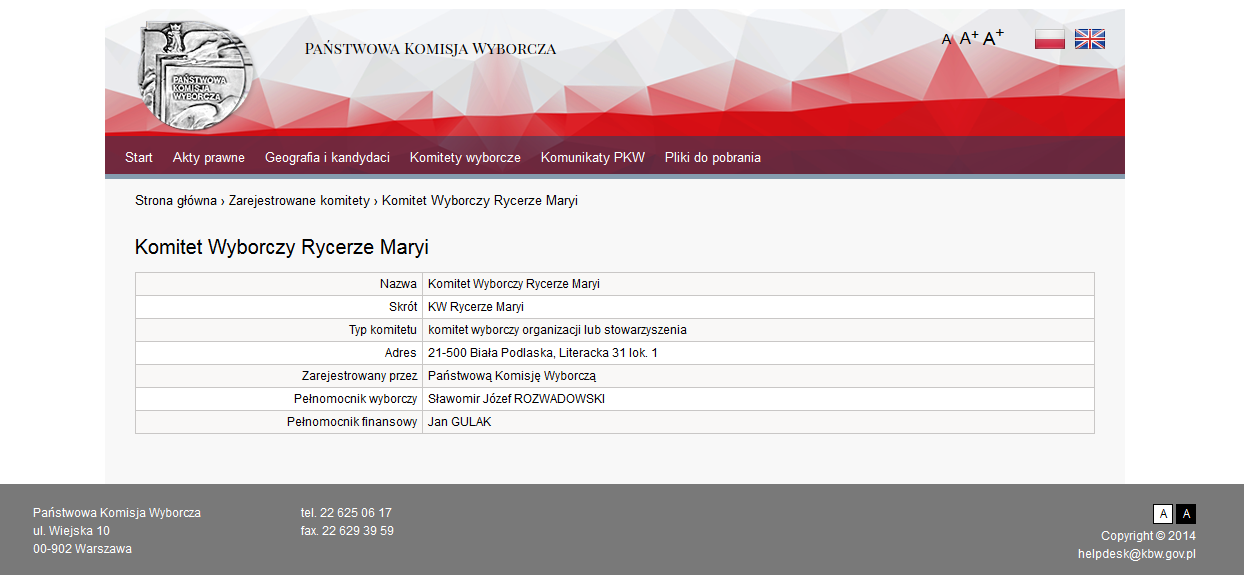
Task: Click footer Państwowa Komisja Wyborcza text
Action: pos(117,513)
